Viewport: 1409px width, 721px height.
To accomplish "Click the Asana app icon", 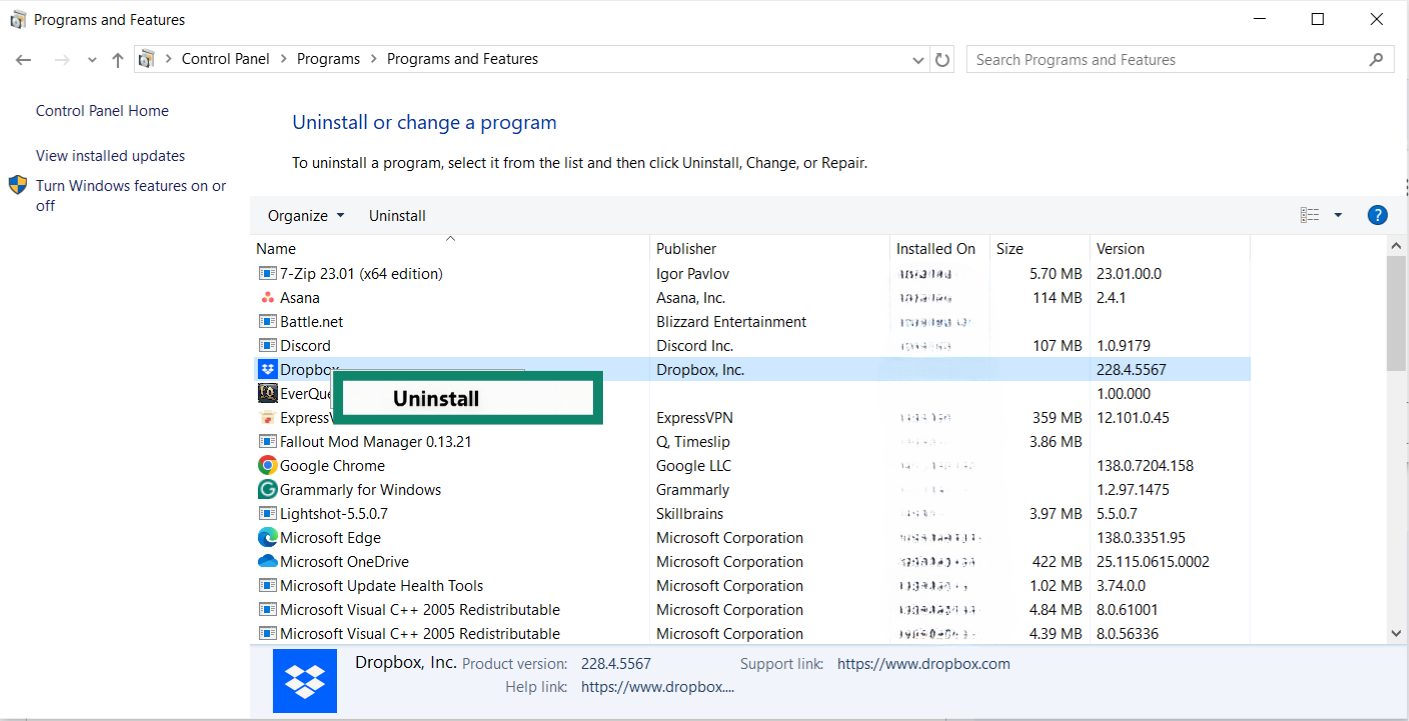I will [x=267, y=297].
